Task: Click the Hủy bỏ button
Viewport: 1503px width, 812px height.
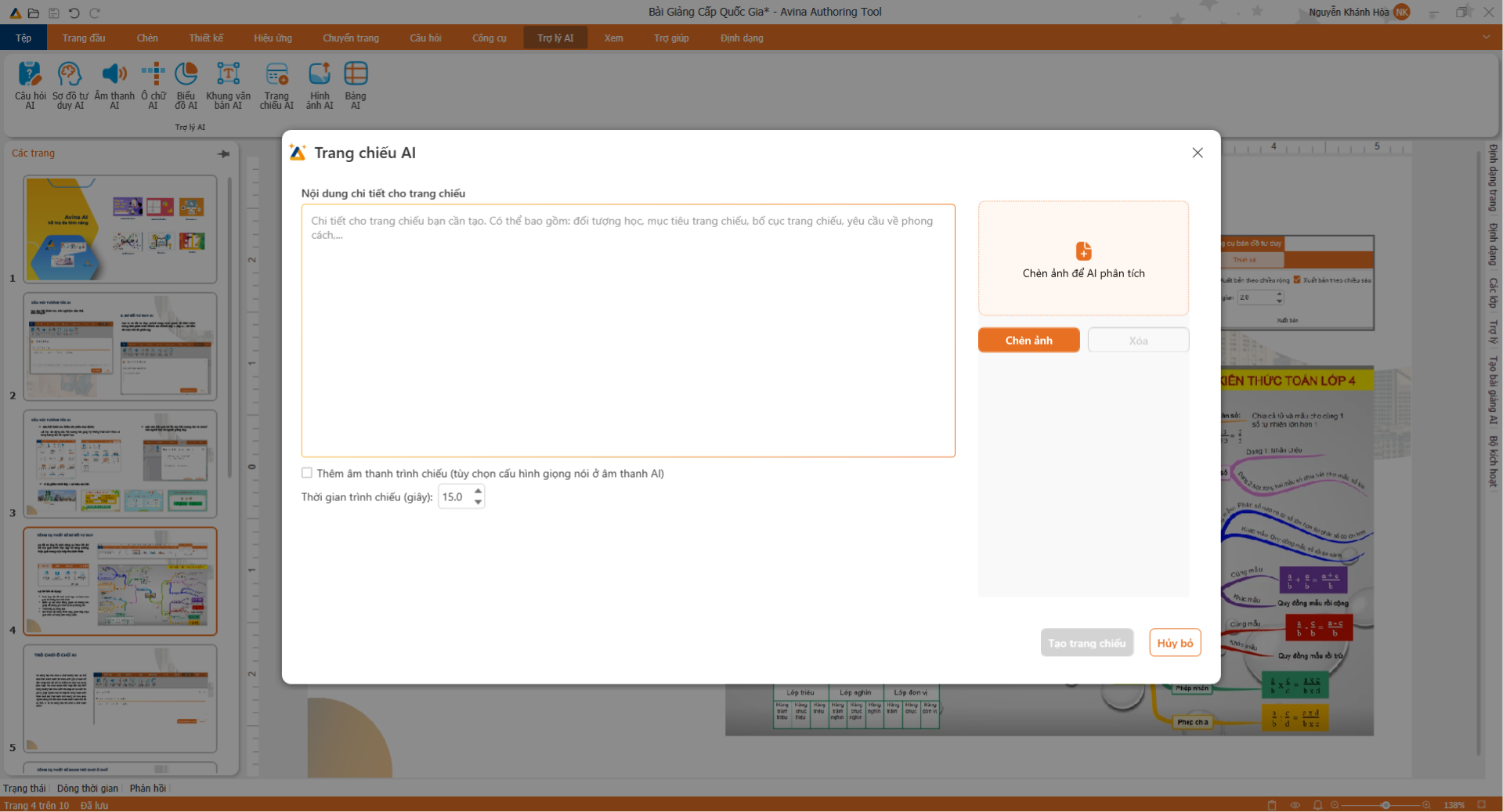Action: click(1175, 643)
